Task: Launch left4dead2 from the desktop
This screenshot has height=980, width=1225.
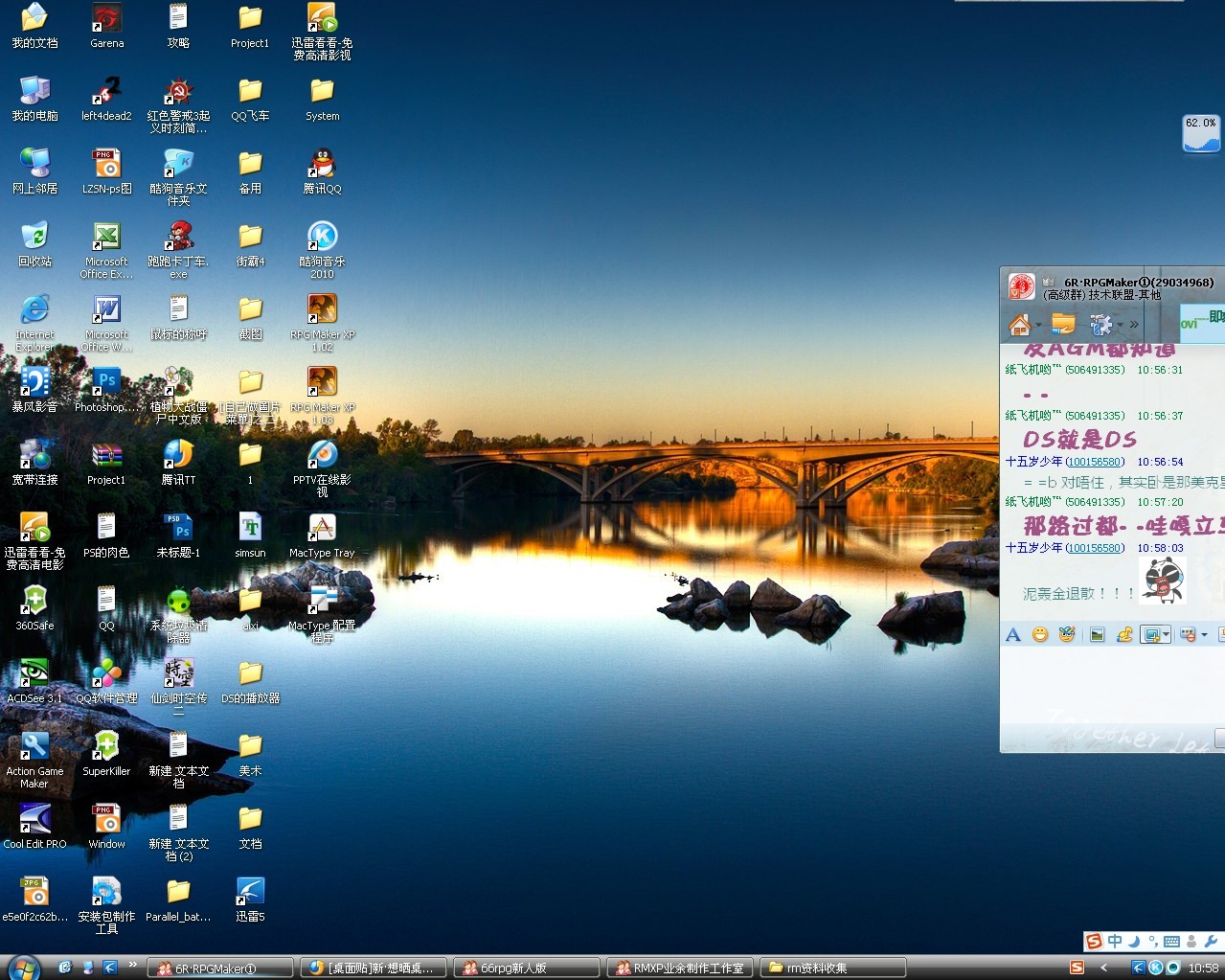Action: (x=106, y=99)
